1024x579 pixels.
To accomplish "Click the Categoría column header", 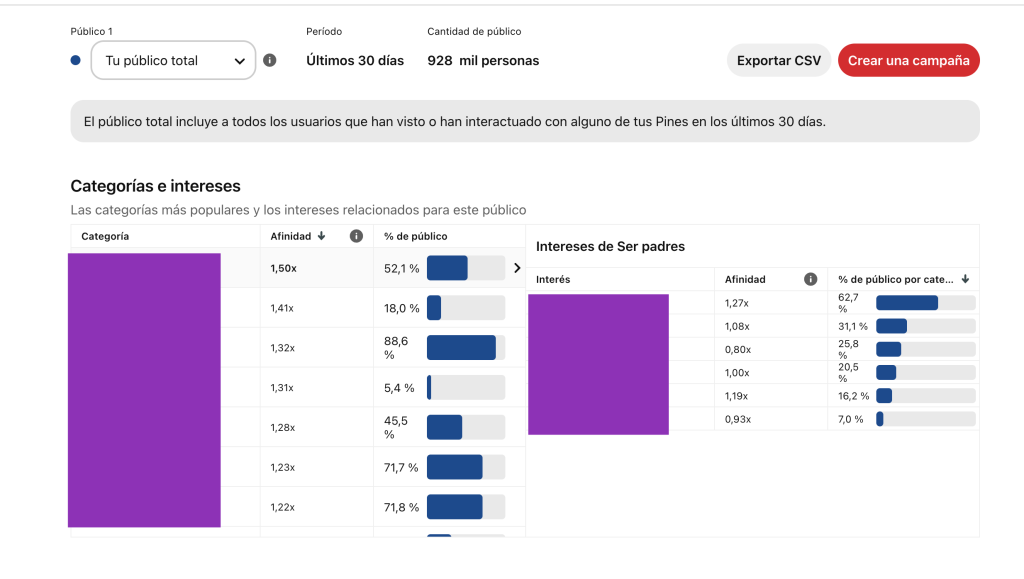I will click(x=105, y=236).
